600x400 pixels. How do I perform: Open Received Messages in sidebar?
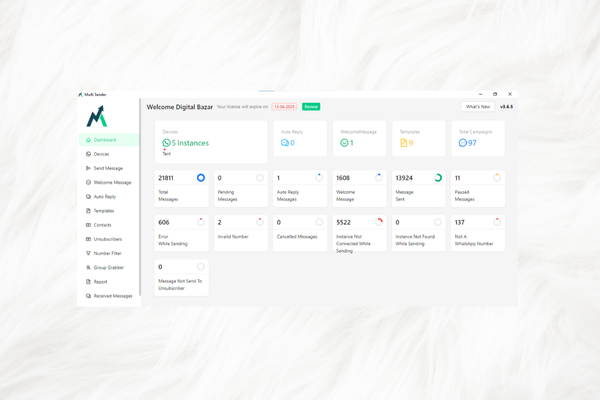click(112, 296)
